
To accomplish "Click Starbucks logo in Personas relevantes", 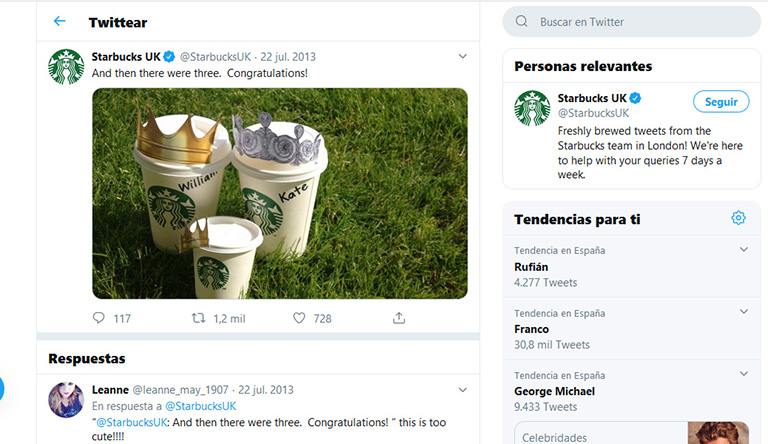I will (x=532, y=108).
